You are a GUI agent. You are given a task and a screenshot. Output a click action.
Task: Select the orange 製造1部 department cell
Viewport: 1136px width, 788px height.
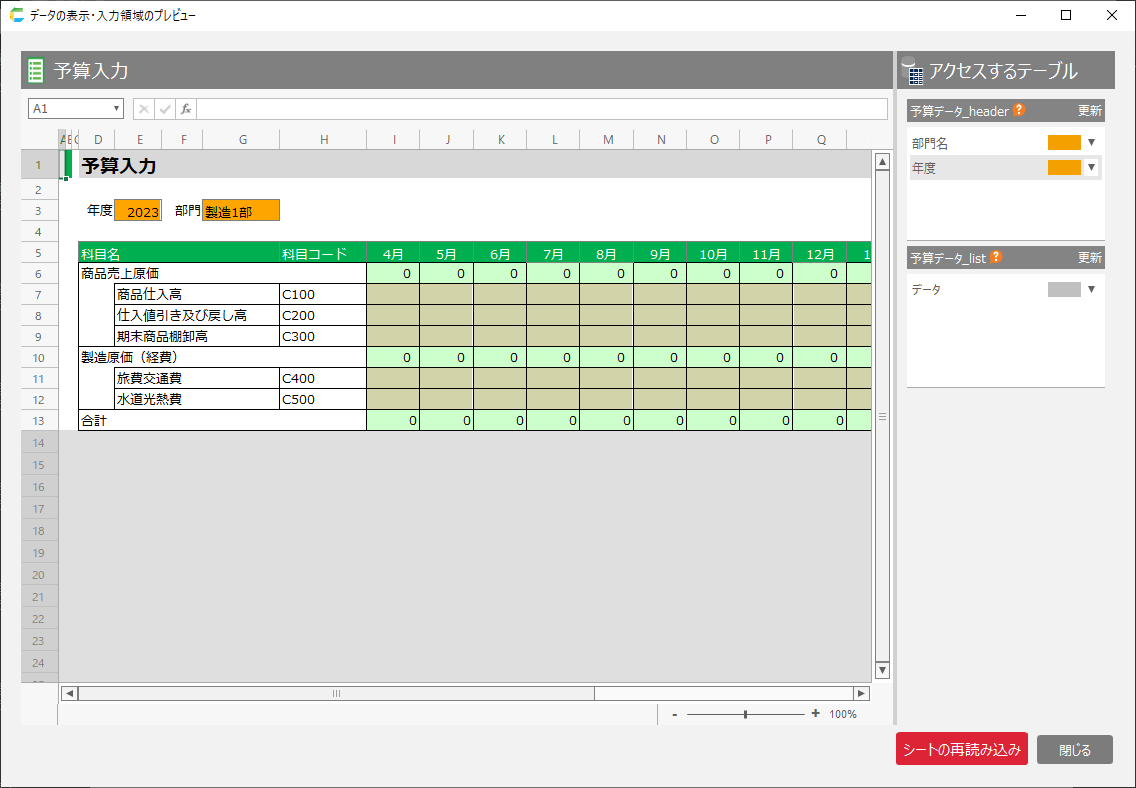click(x=241, y=211)
